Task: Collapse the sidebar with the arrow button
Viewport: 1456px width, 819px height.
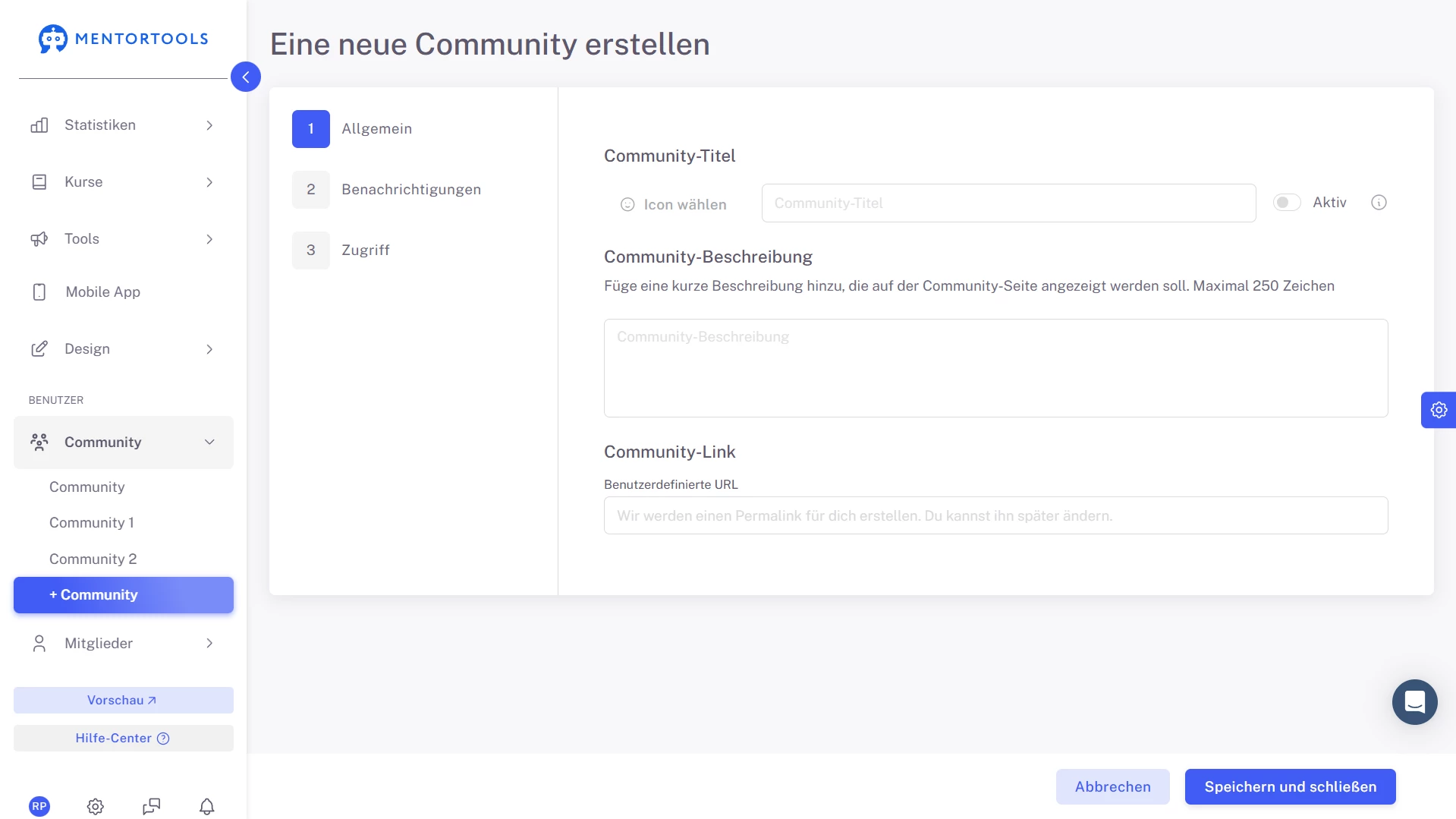Action: [x=246, y=77]
